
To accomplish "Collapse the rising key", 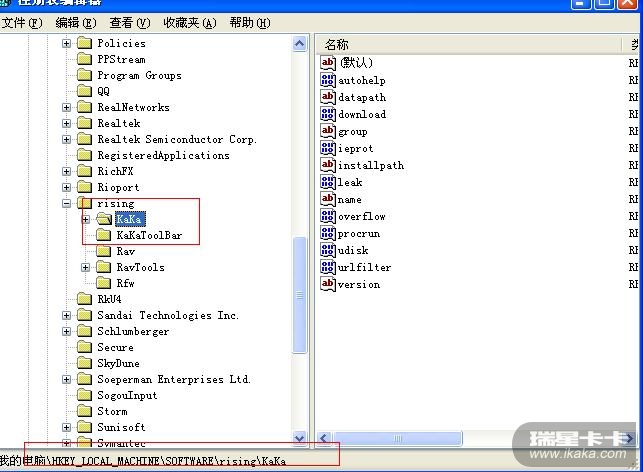I will tap(66, 203).
